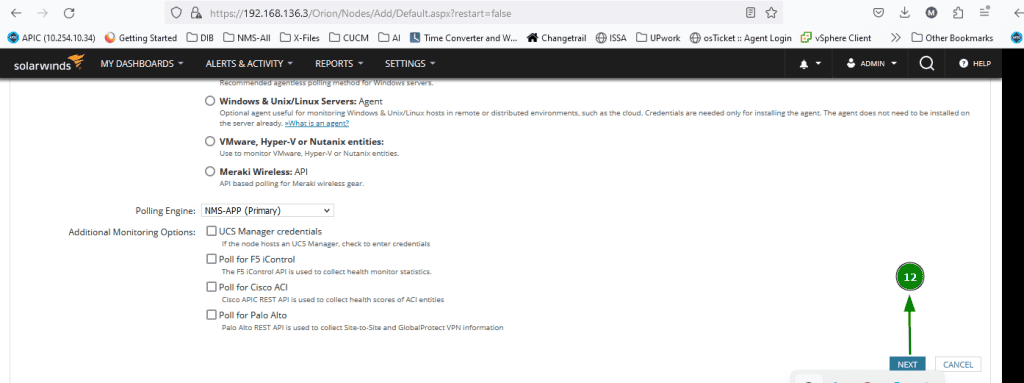Open the X-Files bookmarks folder

coord(299,38)
